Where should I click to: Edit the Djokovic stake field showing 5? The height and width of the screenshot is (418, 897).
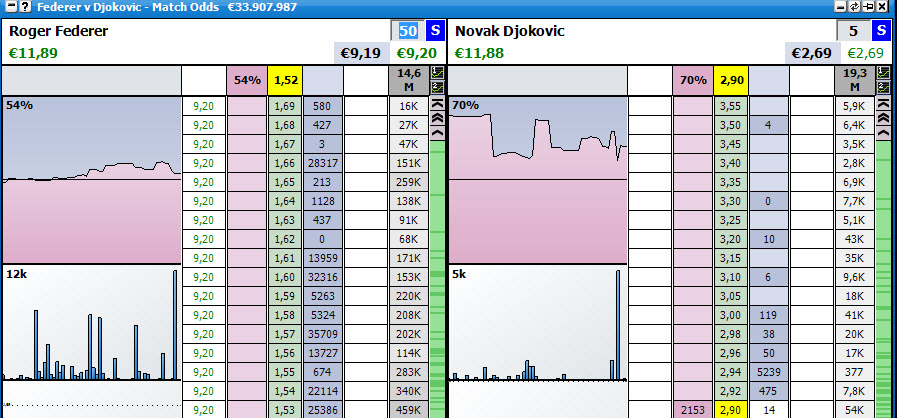(x=854, y=30)
